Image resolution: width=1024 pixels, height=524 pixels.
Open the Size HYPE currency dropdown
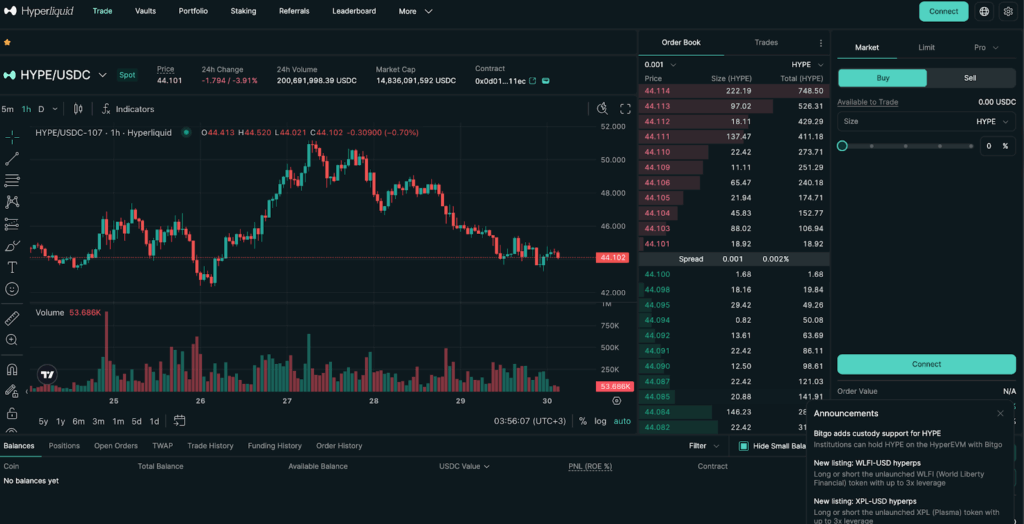pos(992,122)
